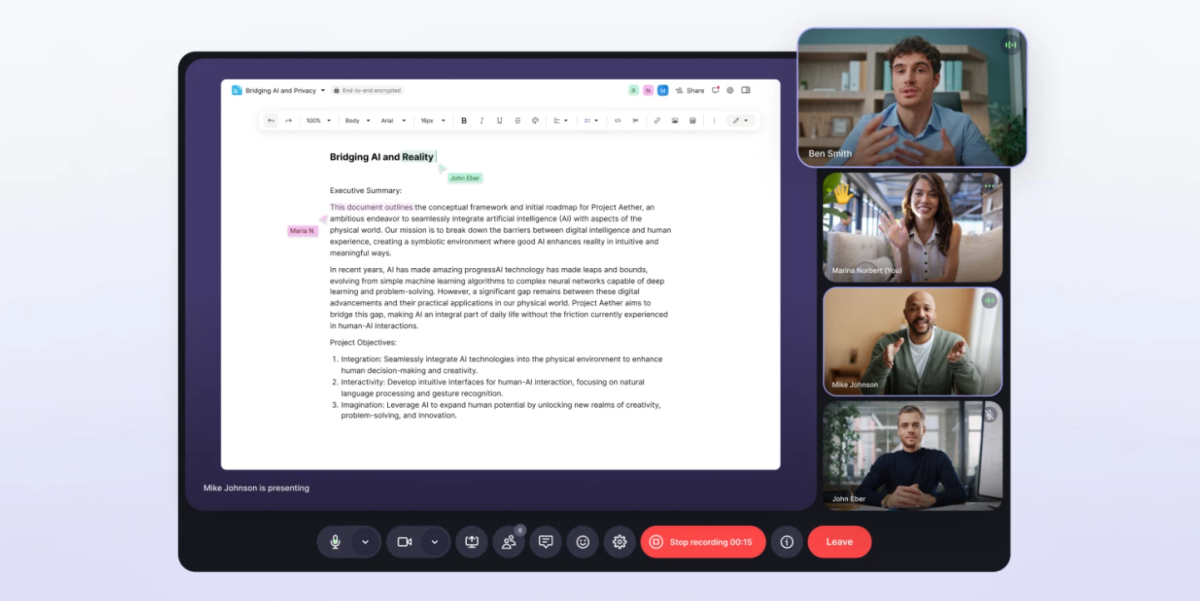Open the meeting chat icon
The image size is (1200, 601).
pos(546,542)
